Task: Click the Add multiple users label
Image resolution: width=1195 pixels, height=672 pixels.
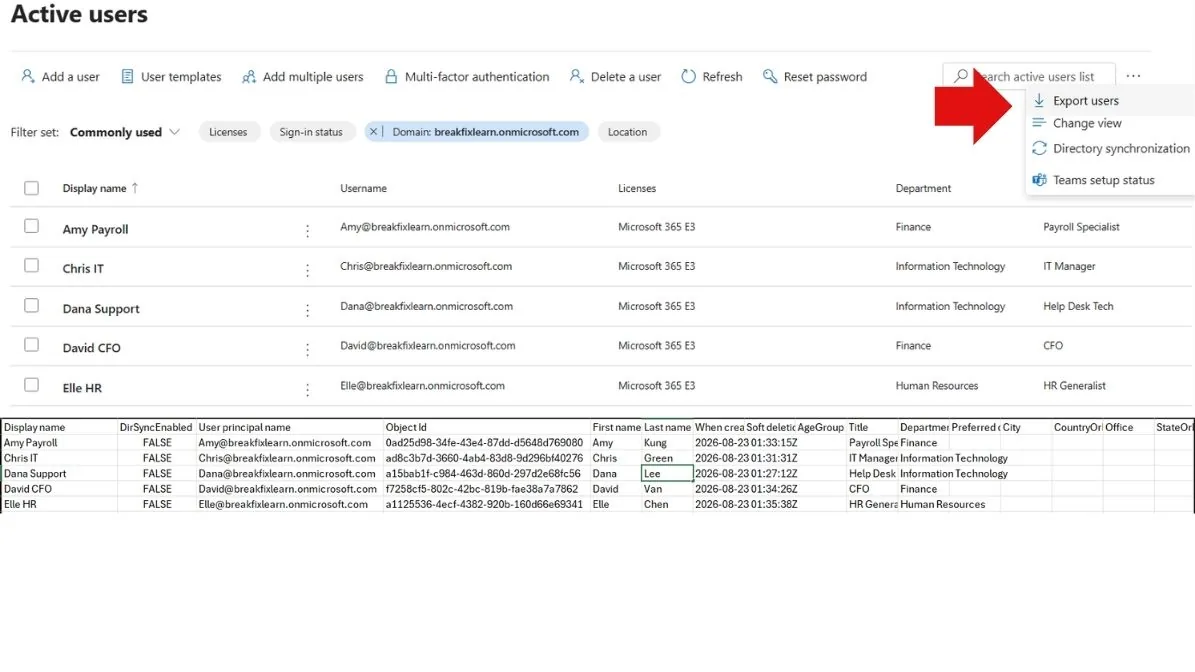Action: 313,76
